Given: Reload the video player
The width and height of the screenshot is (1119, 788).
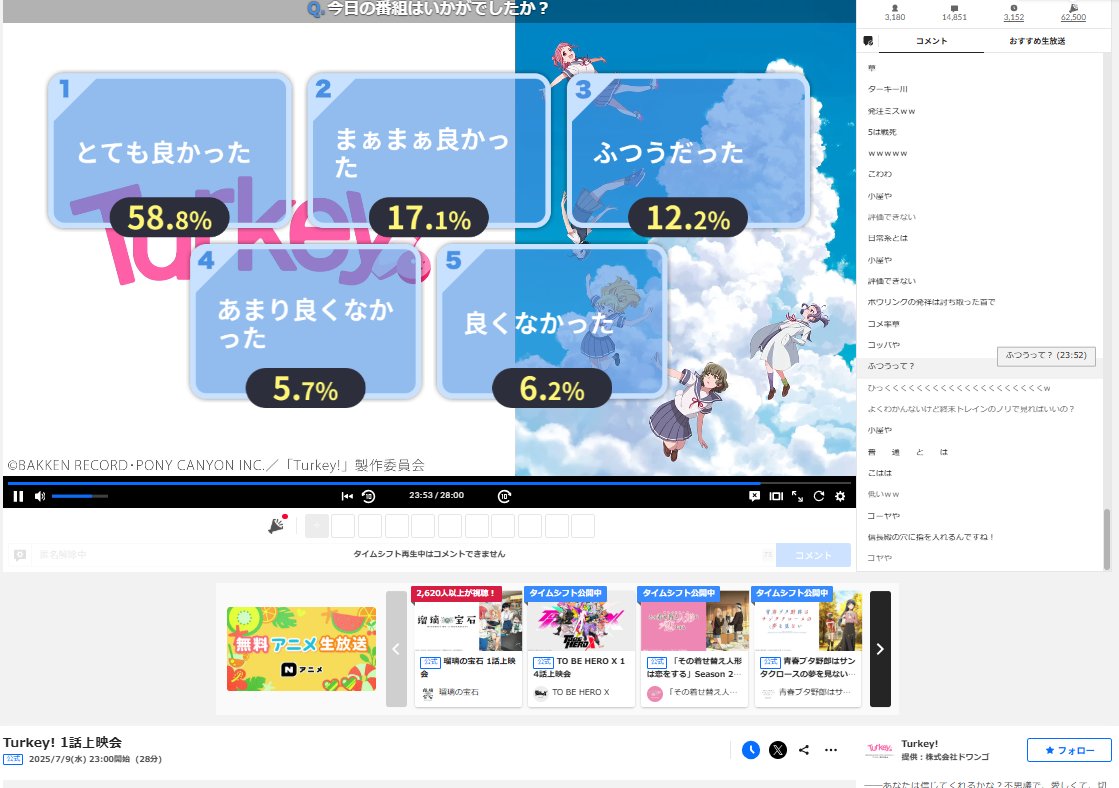Looking at the screenshot, I should click(x=819, y=496).
